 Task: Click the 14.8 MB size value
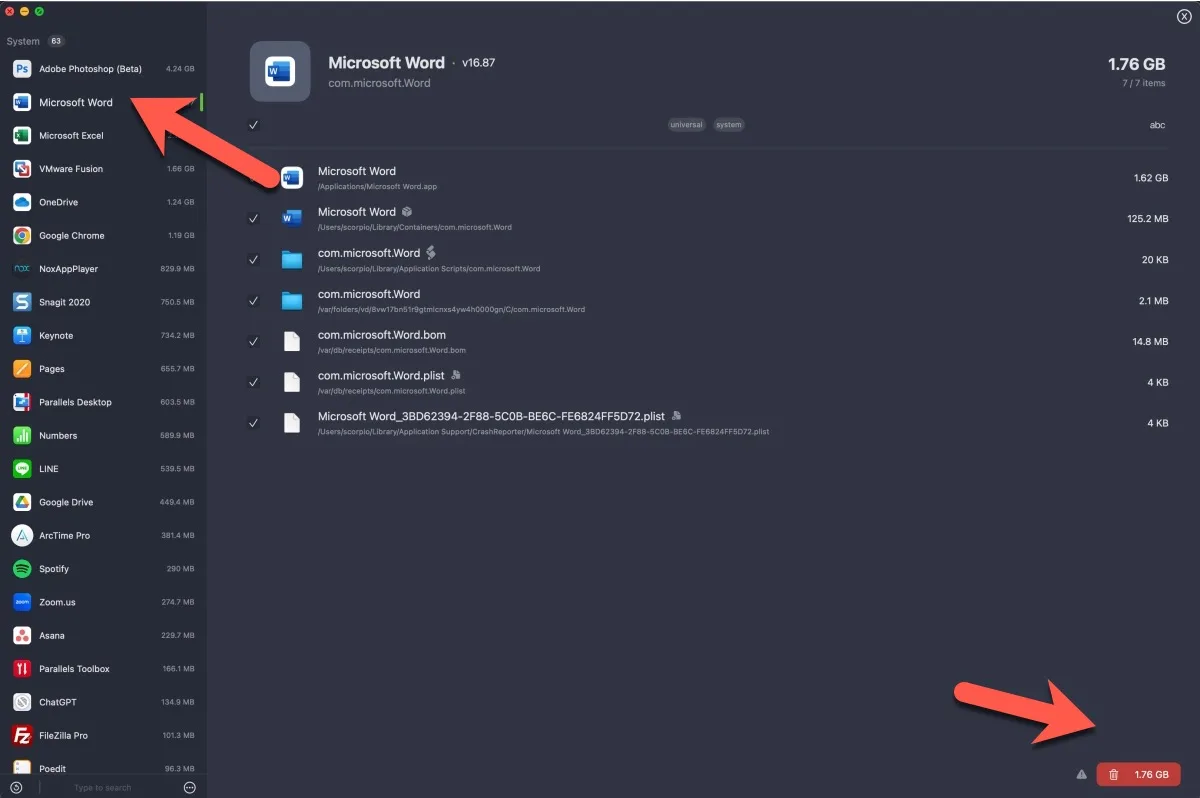pos(1151,341)
